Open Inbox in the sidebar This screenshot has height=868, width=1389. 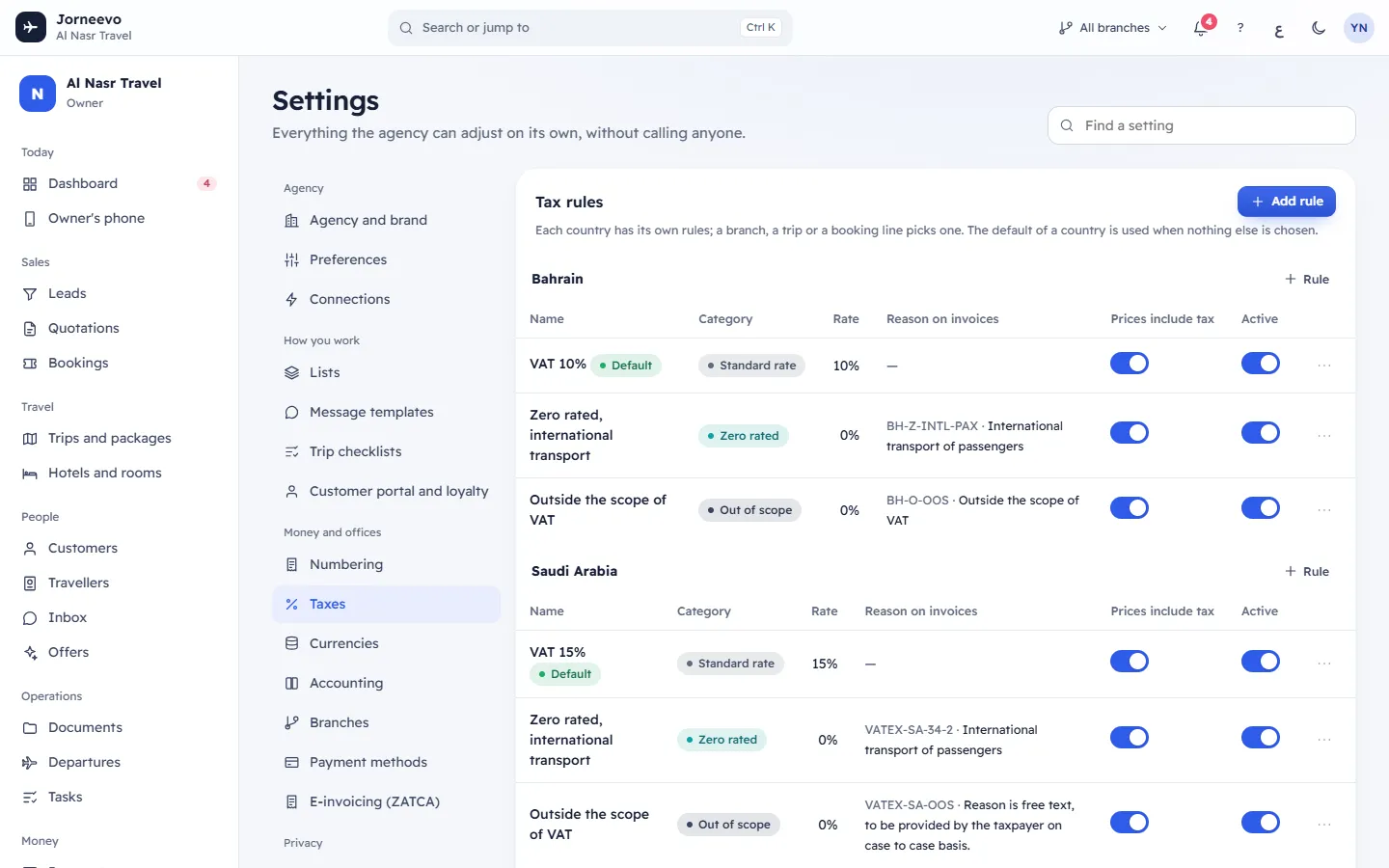click(120, 617)
